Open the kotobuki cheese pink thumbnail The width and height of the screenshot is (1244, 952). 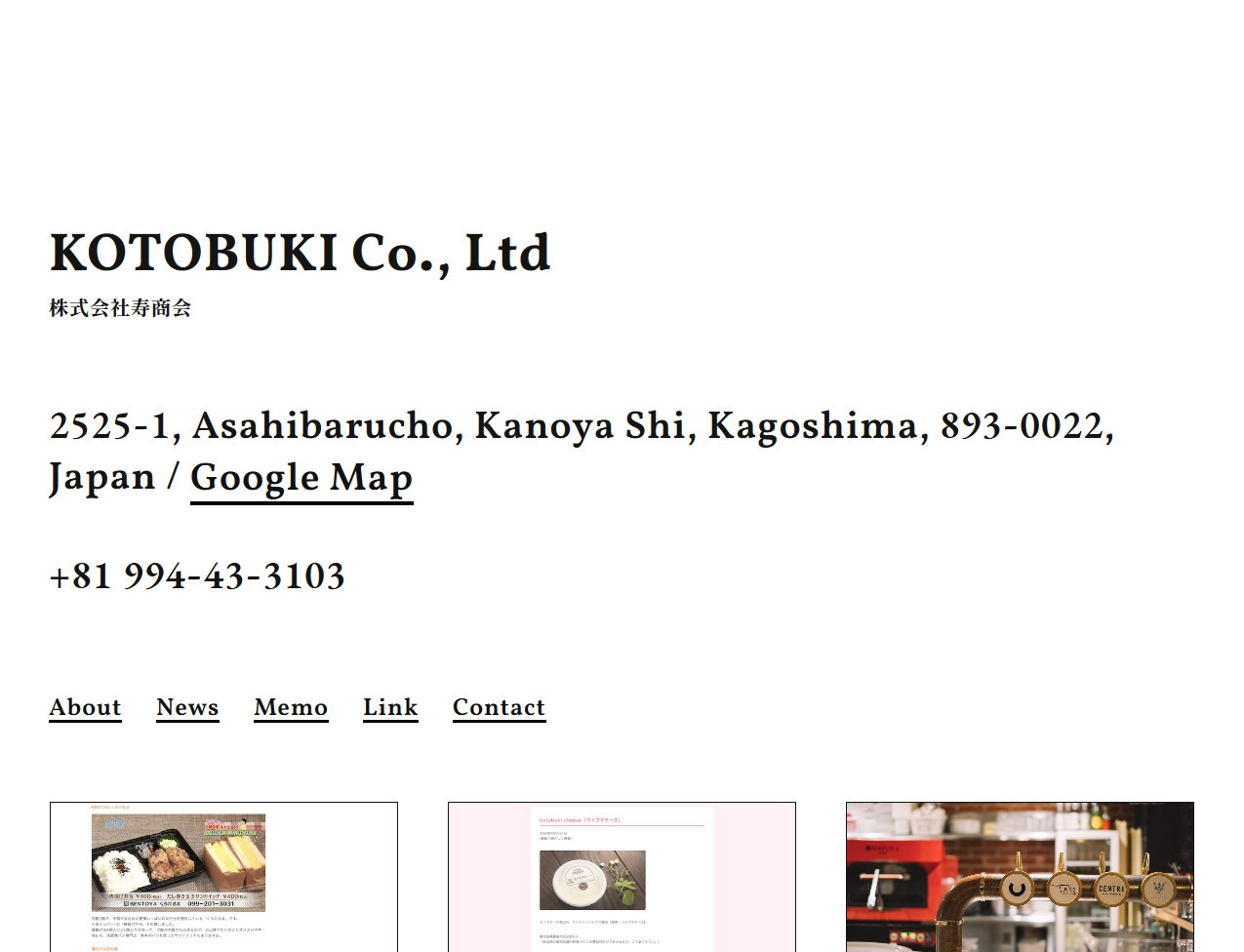coord(622,877)
